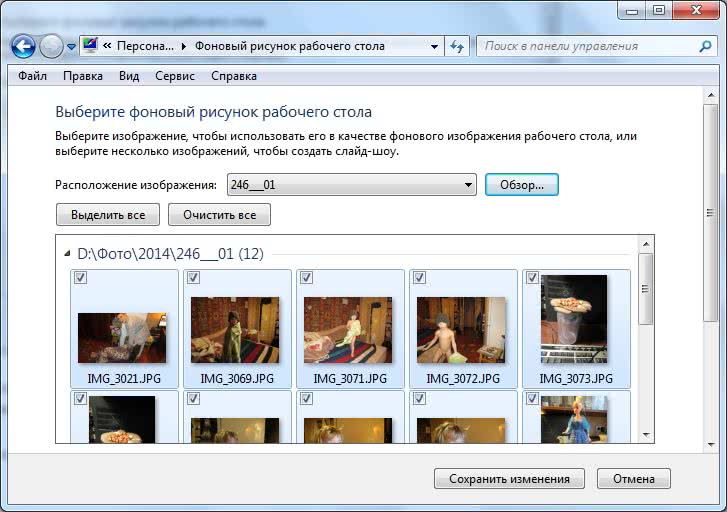Open the Сервис menu
This screenshot has height=512, width=727.
175,76
